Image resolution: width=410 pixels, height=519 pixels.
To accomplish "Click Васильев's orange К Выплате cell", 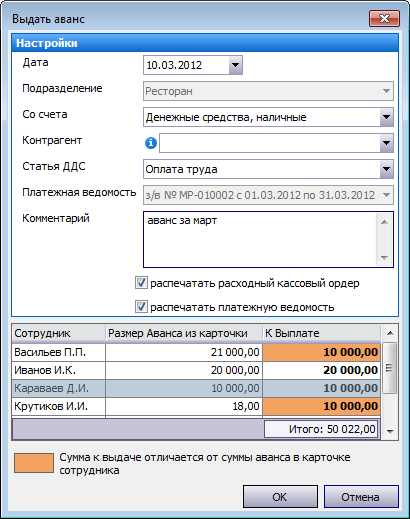I will click(322, 352).
